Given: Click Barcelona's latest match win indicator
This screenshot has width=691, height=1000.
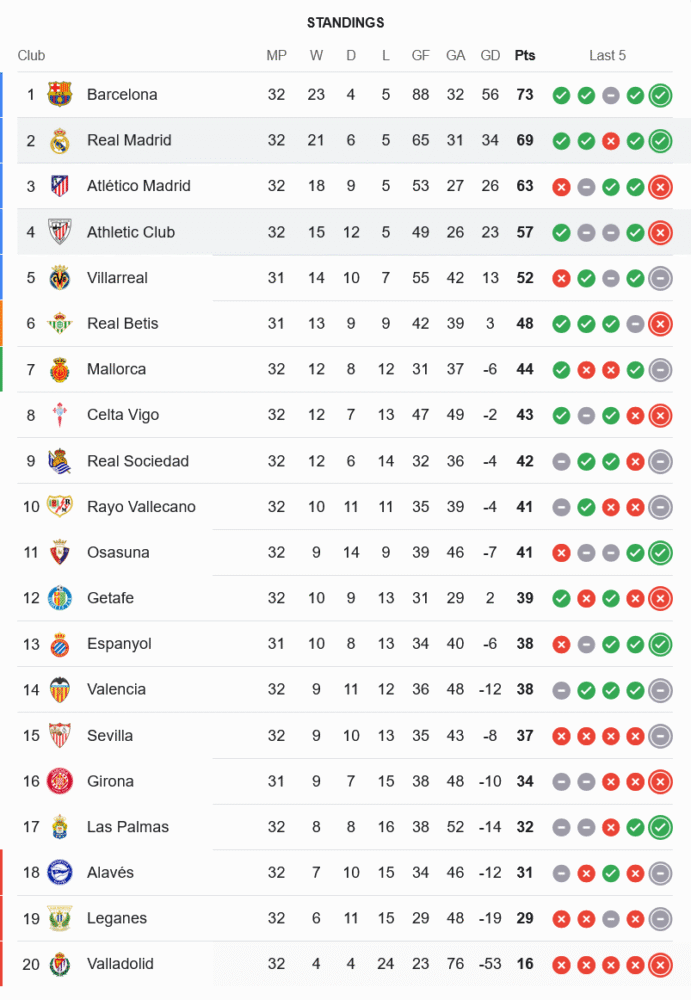Looking at the screenshot, I should (660, 95).
